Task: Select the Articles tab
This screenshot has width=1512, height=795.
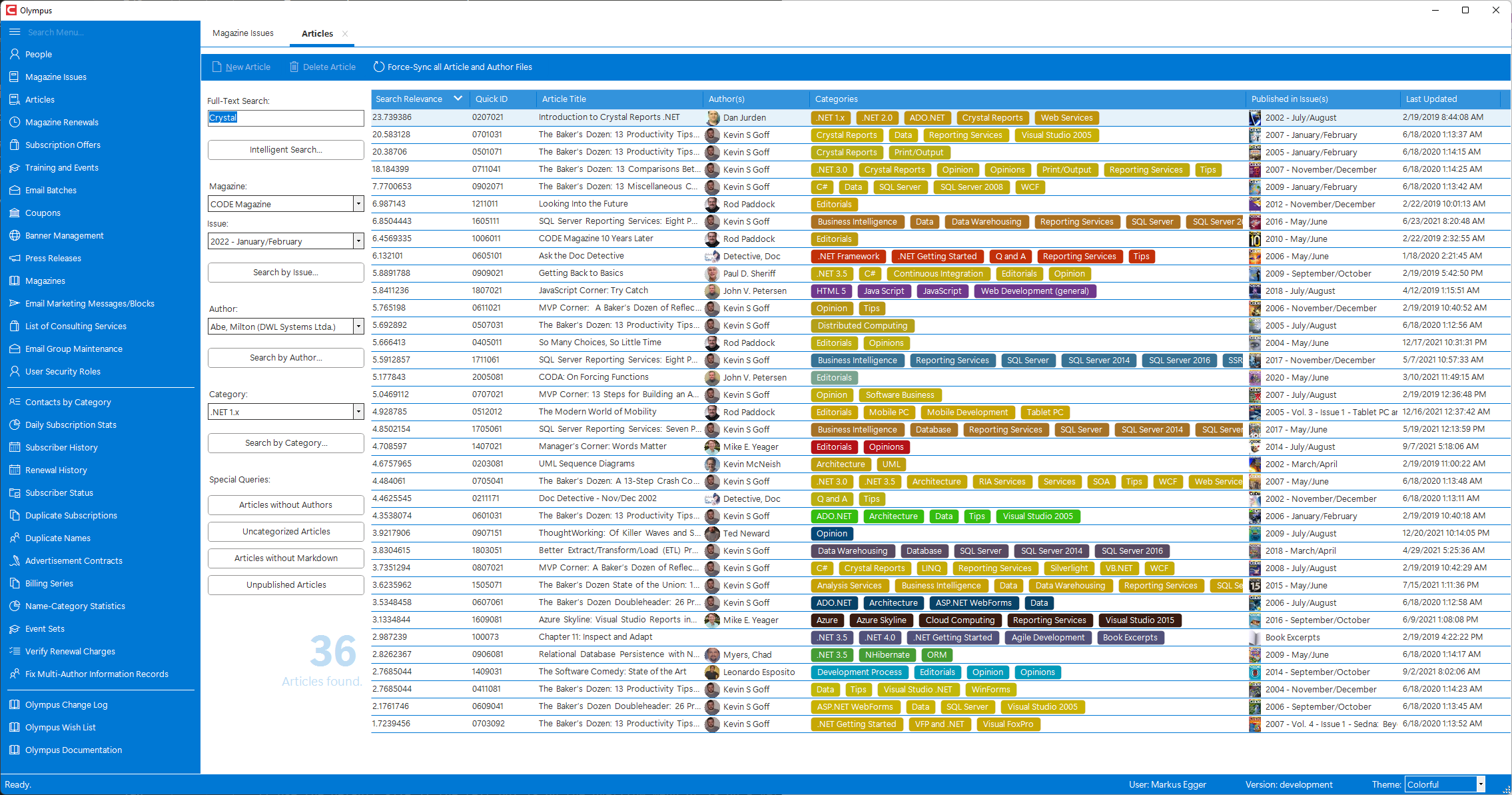Action: point(318,33)
